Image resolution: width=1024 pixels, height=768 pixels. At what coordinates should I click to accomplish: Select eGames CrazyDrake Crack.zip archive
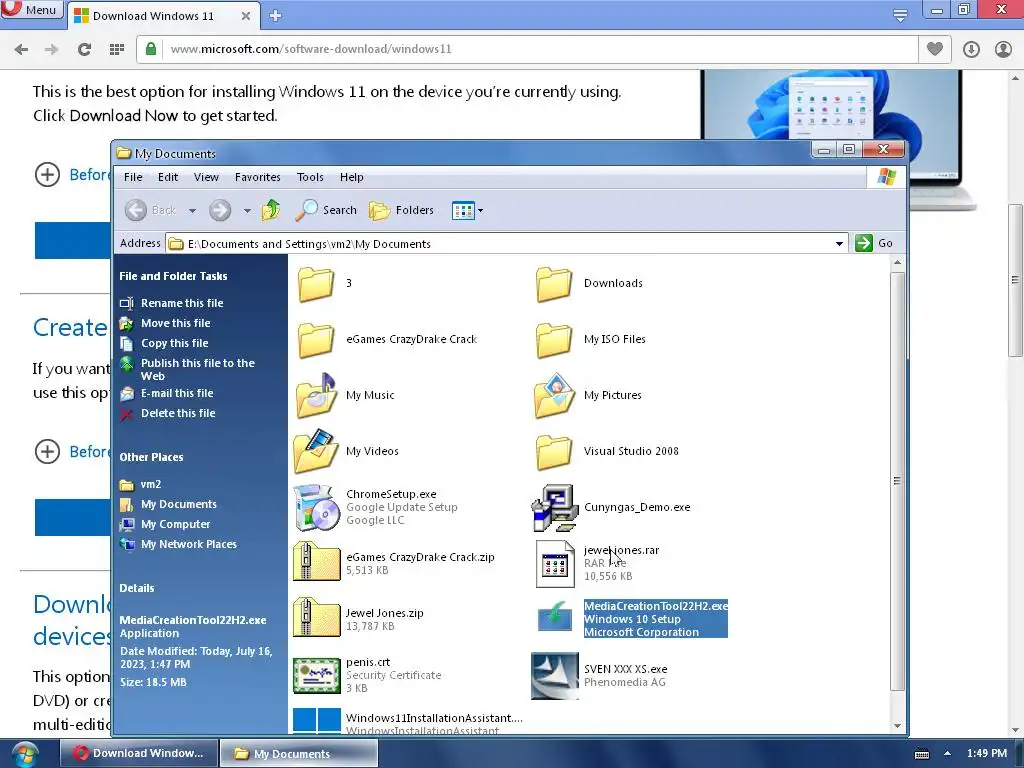pos(317,562)
